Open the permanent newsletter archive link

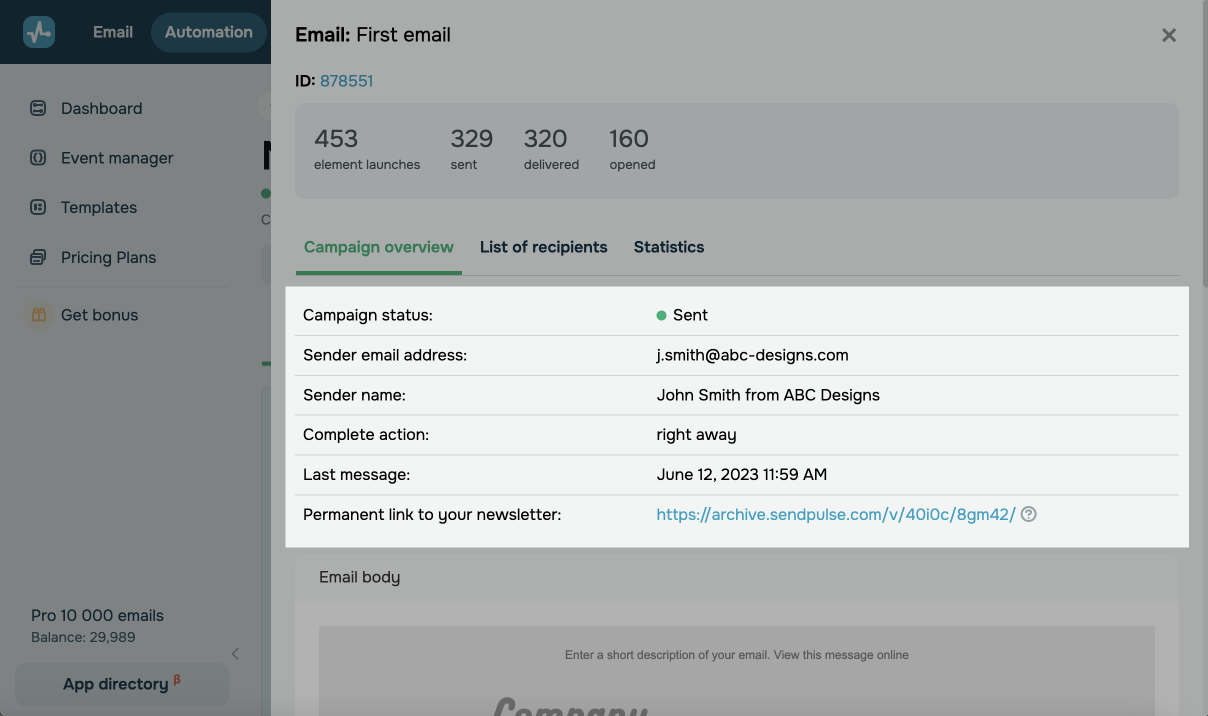click(835, 515)
